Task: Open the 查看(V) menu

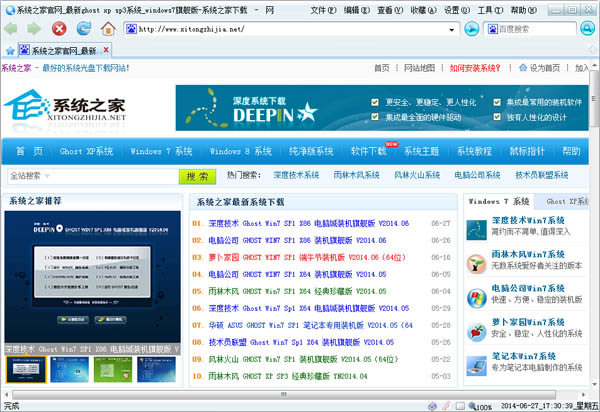Action: 390,10
